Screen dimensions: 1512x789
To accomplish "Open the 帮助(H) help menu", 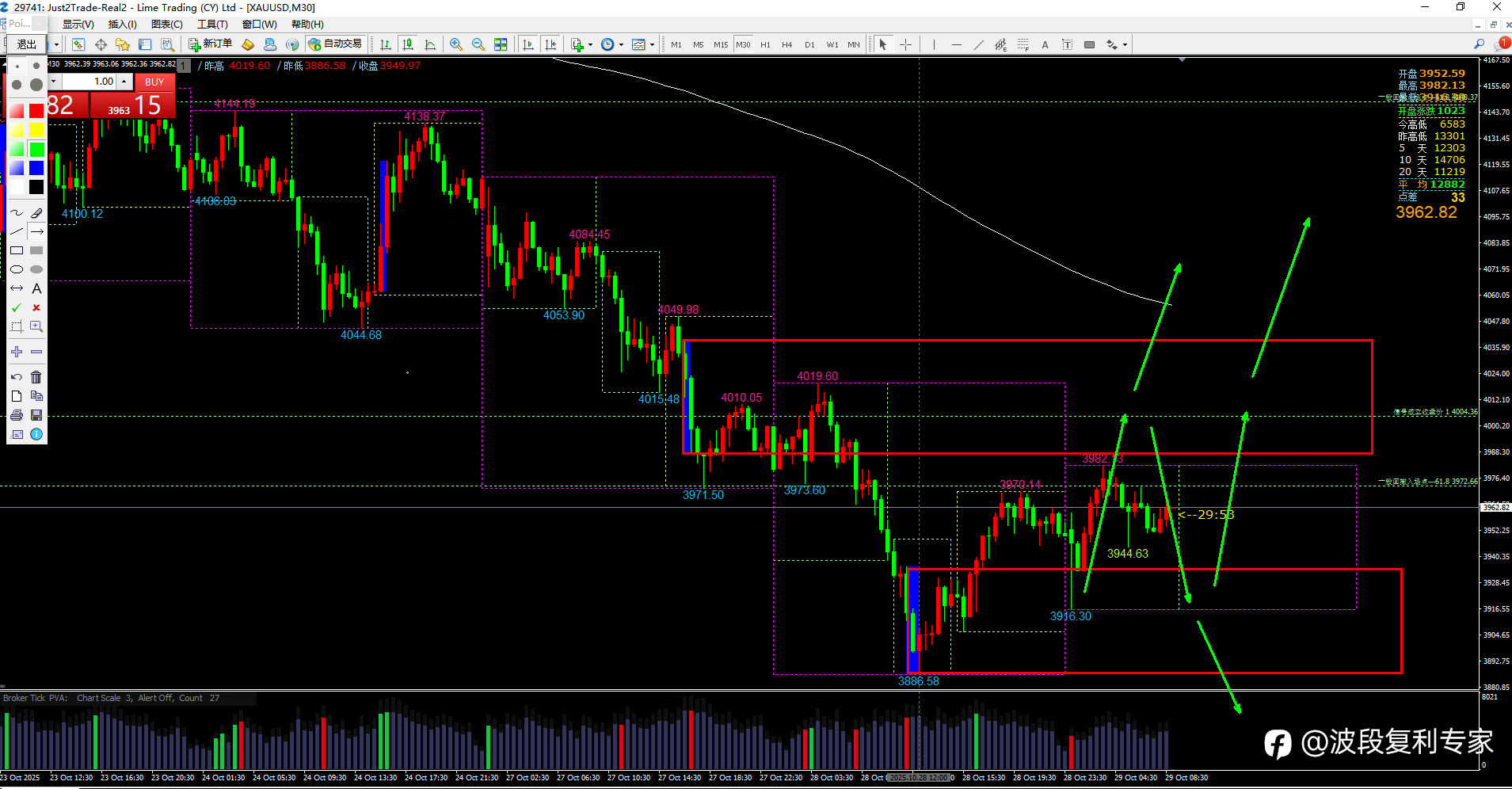I will click(307, 24).
